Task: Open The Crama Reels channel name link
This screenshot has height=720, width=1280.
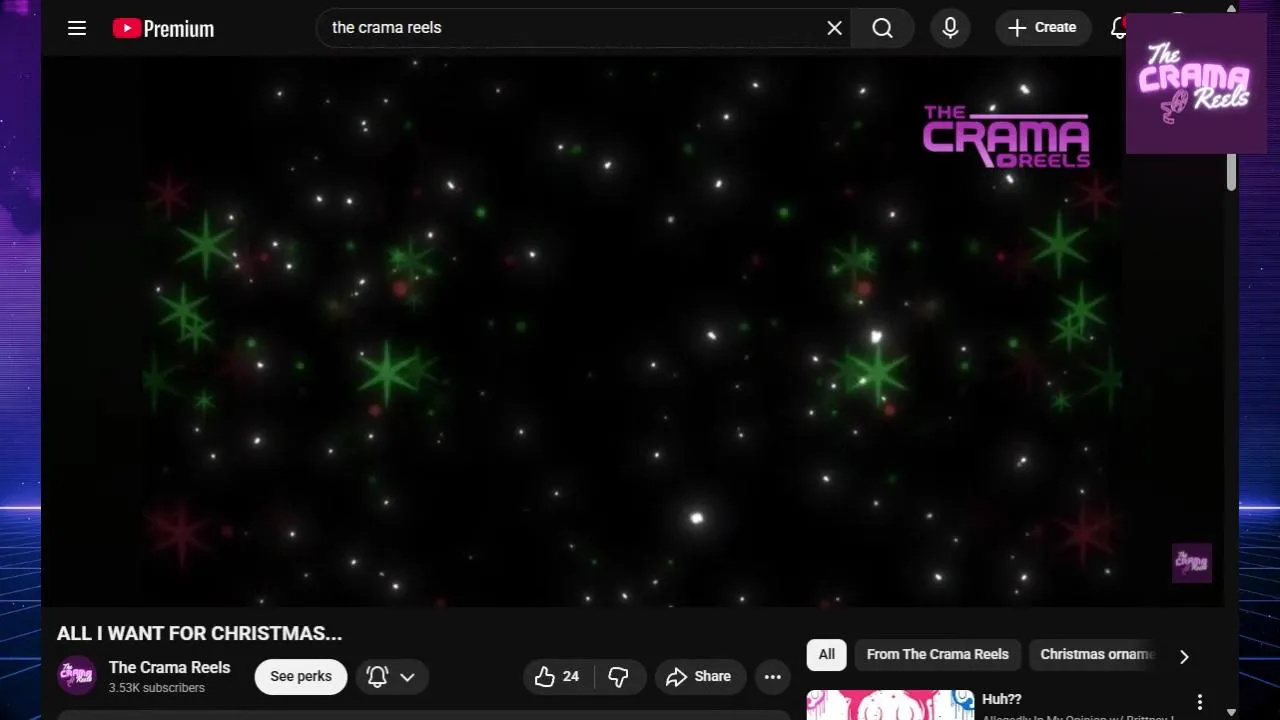Action: tap(170, 667)
